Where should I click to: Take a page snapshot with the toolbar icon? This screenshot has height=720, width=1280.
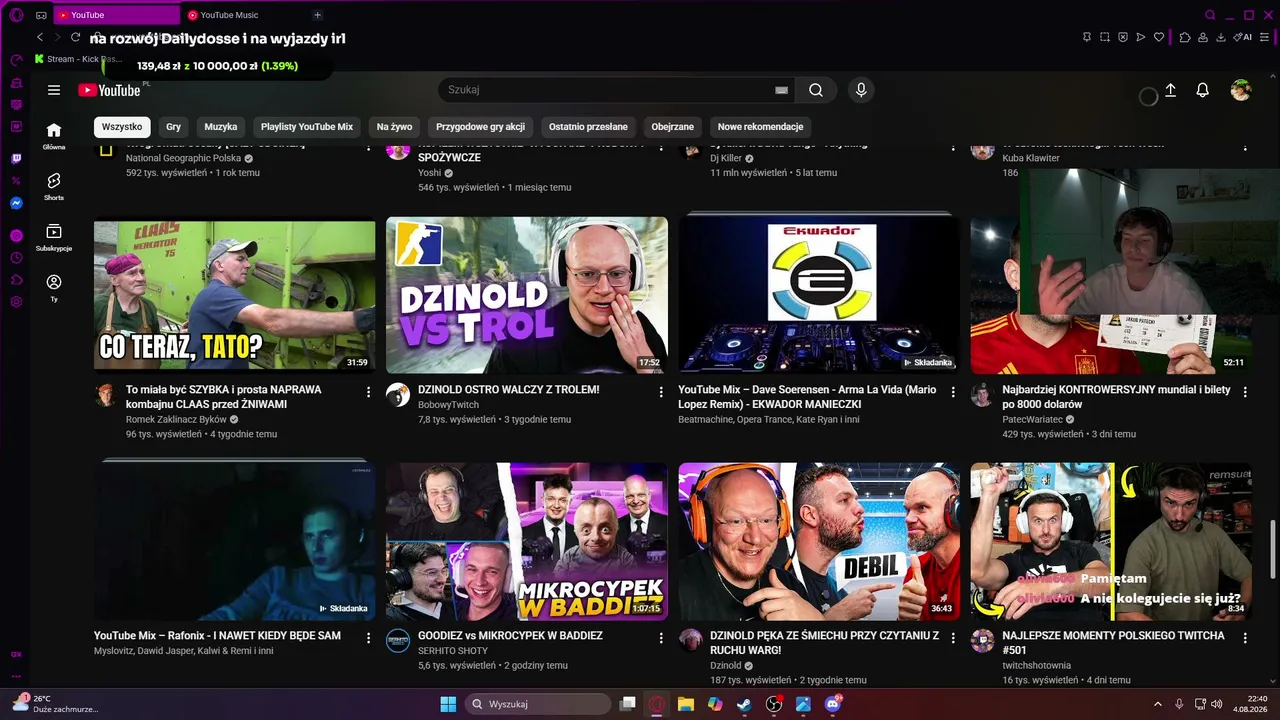pyautogui.click(x=1105, y=37)
